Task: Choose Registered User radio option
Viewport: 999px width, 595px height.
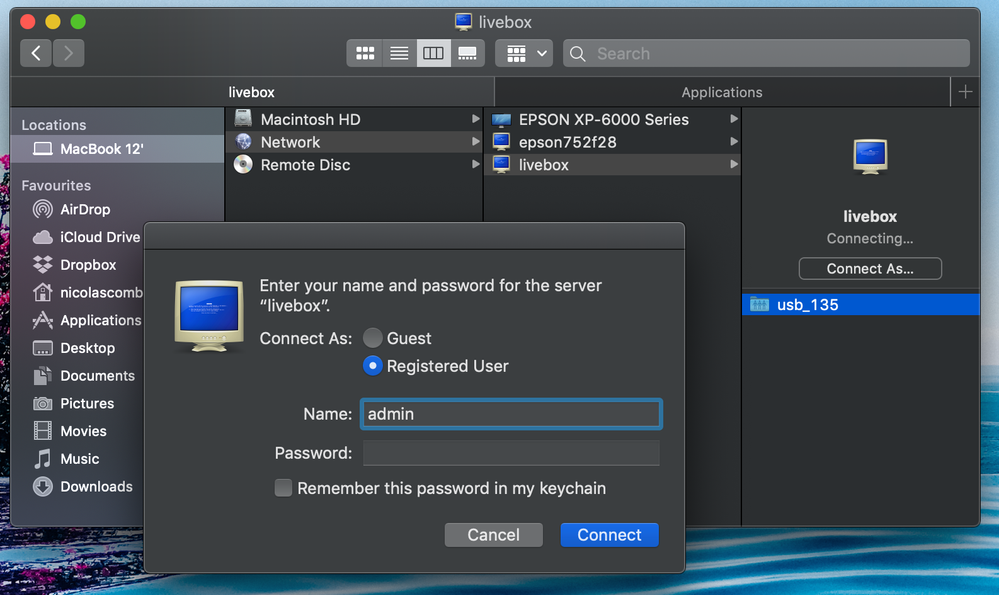Action: [373, 366]
